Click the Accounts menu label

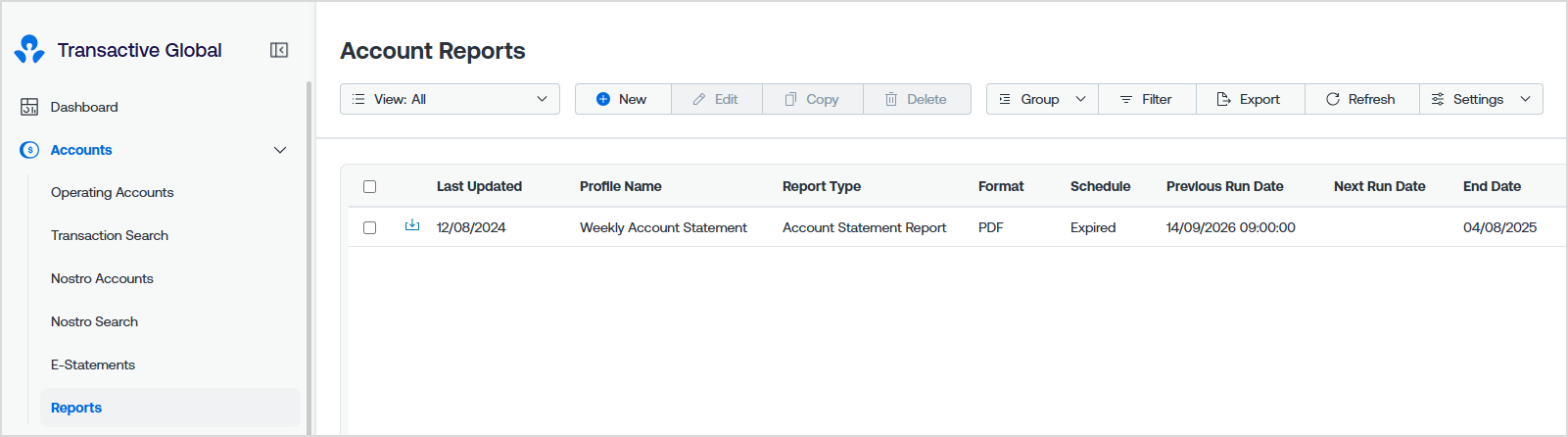81,150
